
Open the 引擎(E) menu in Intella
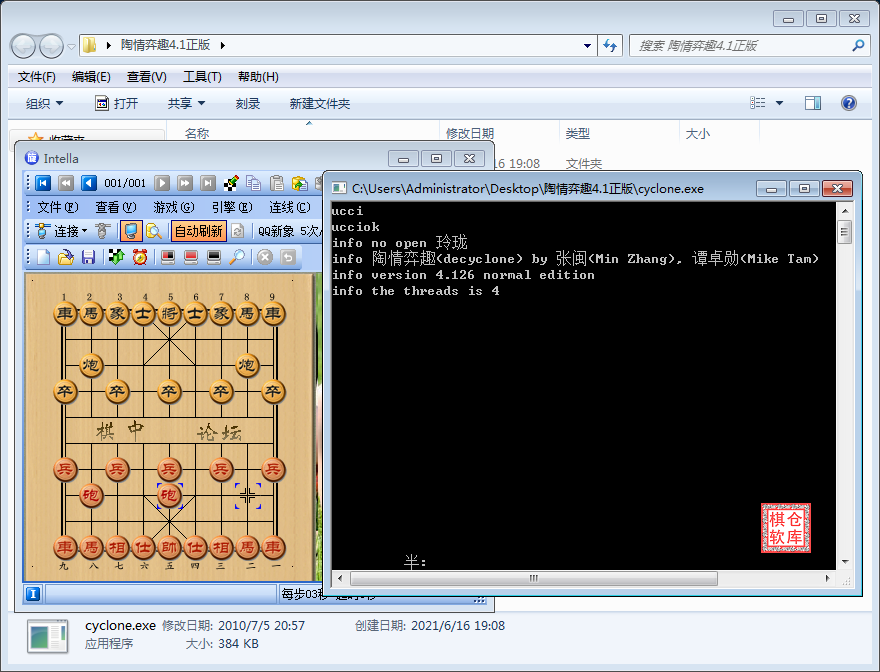(232, 207)
